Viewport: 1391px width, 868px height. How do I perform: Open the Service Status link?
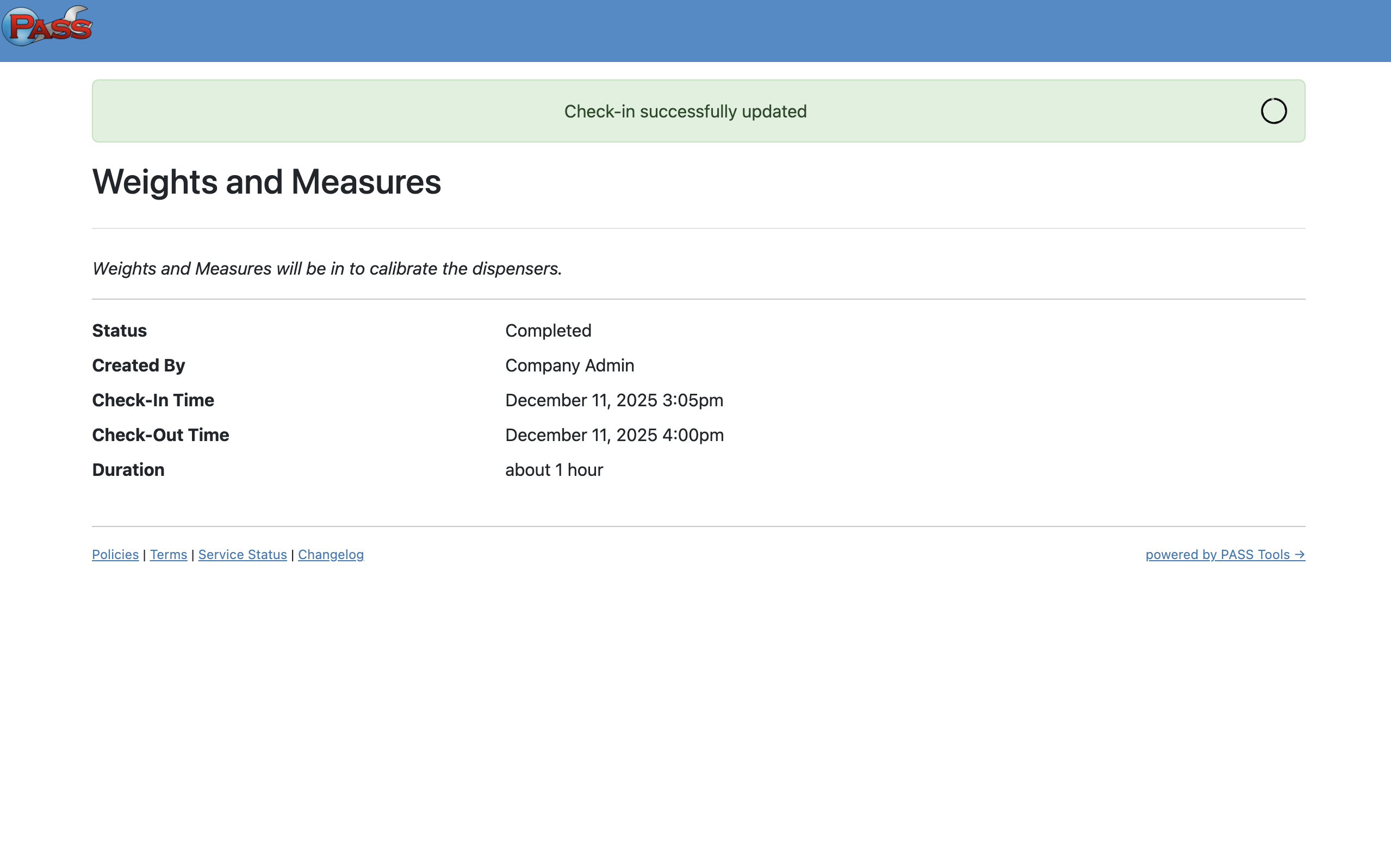click(x=242, y=555)
